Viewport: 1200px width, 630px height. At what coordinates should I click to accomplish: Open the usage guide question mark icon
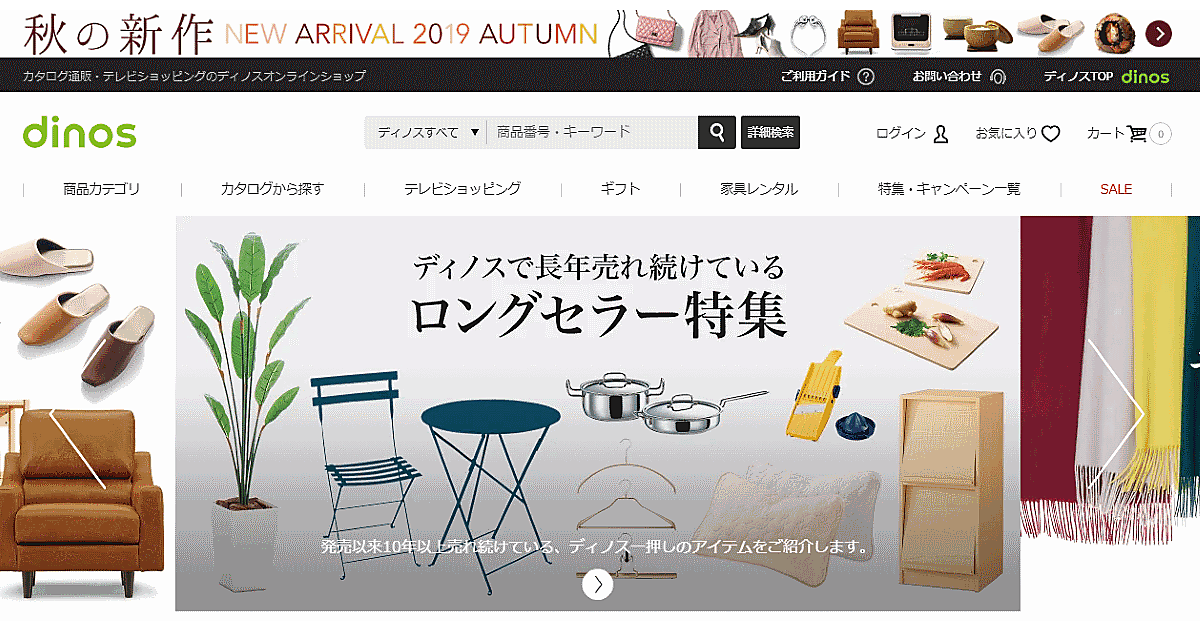pos(866,76)
